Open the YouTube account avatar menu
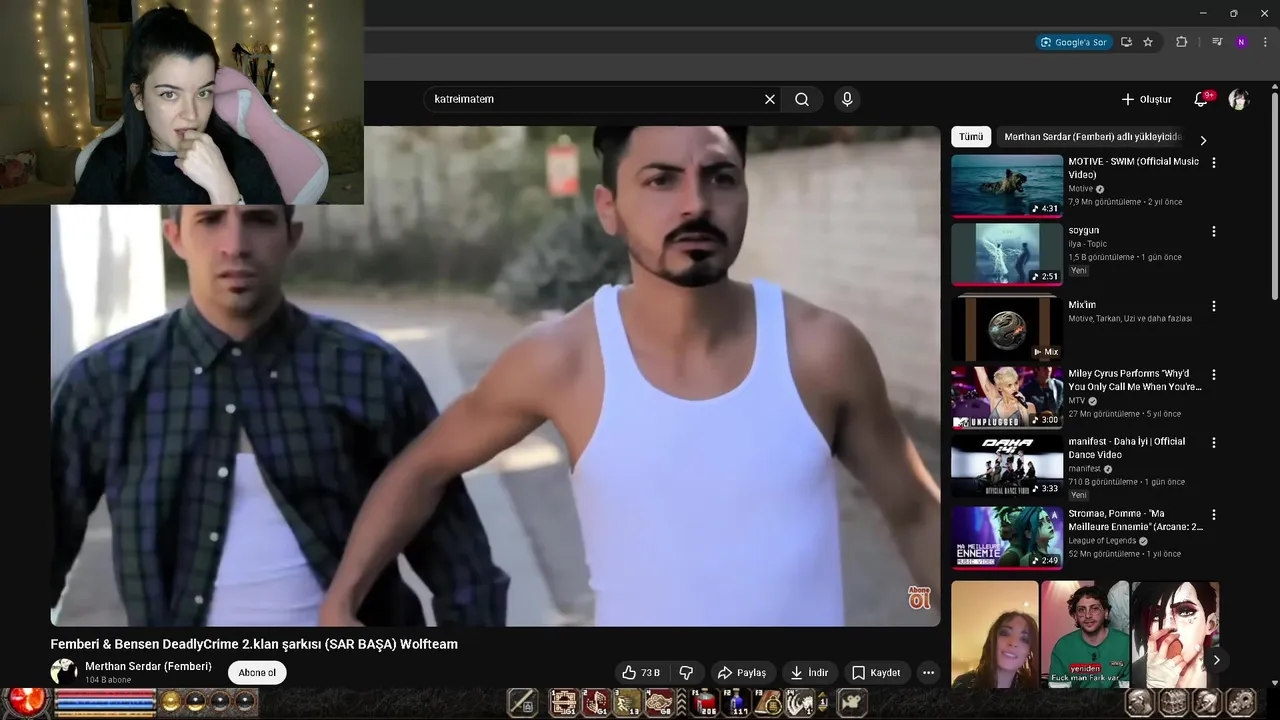The width and height of the screenshot is (1280, 720). (1239, 99)
